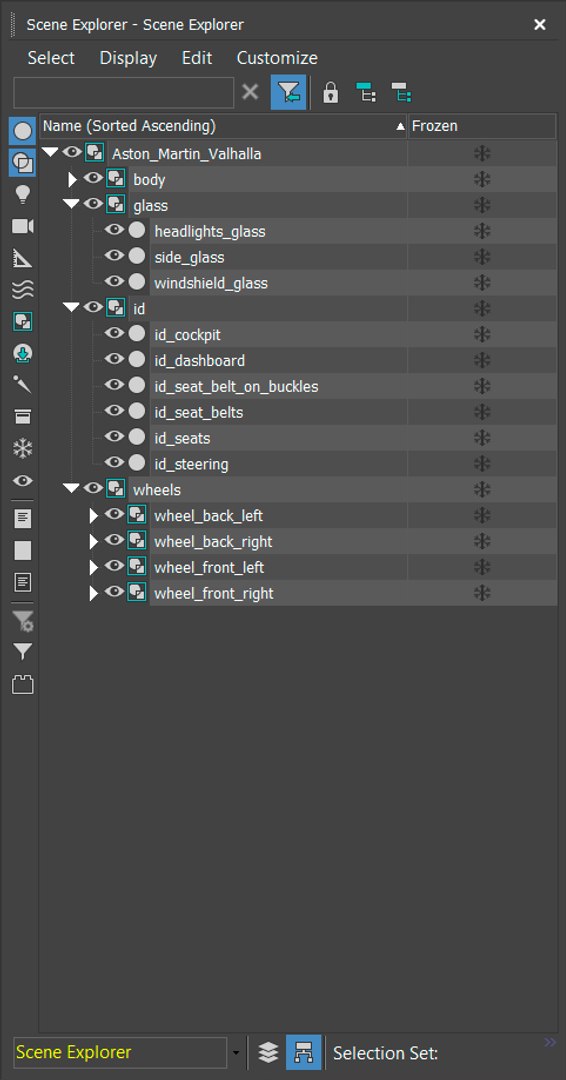The height and width of the screenshot is (1080, 566).
Task: Switch to Sort By Layer mode
Action: [x=269, y=1052]
